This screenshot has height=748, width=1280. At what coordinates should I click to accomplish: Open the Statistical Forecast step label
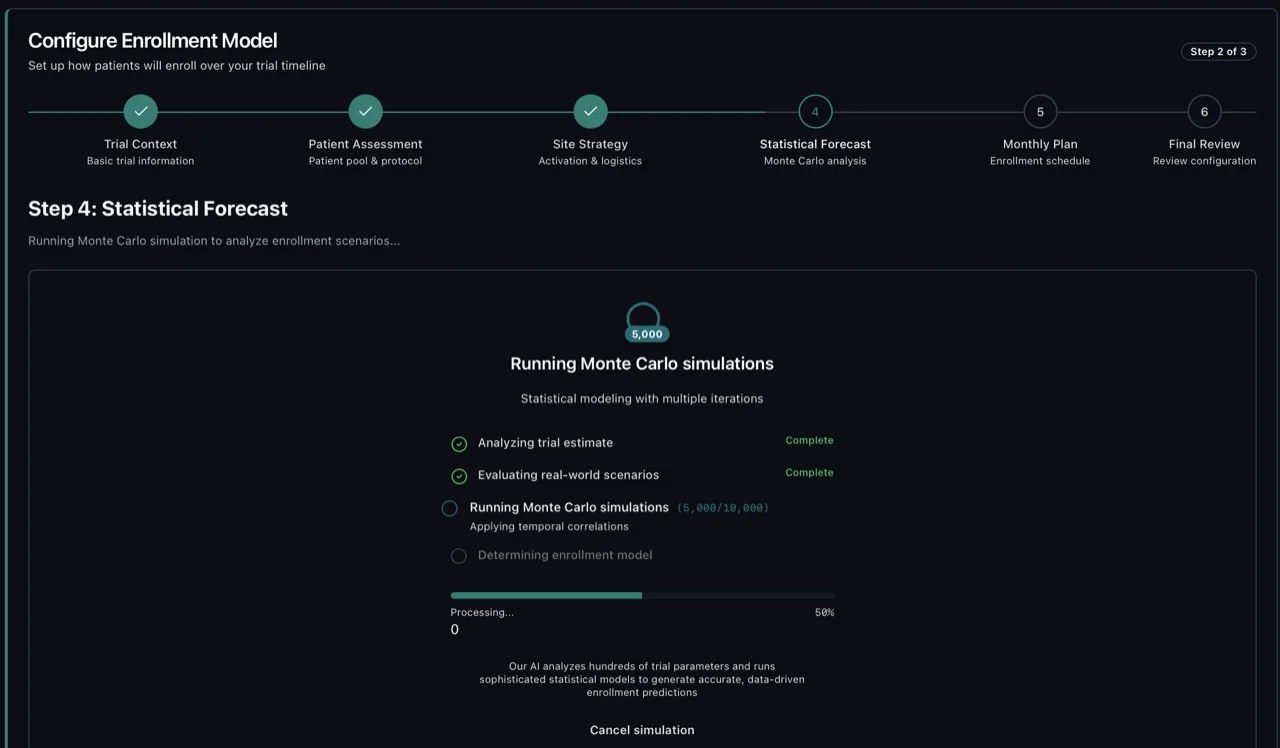(815, 144)
